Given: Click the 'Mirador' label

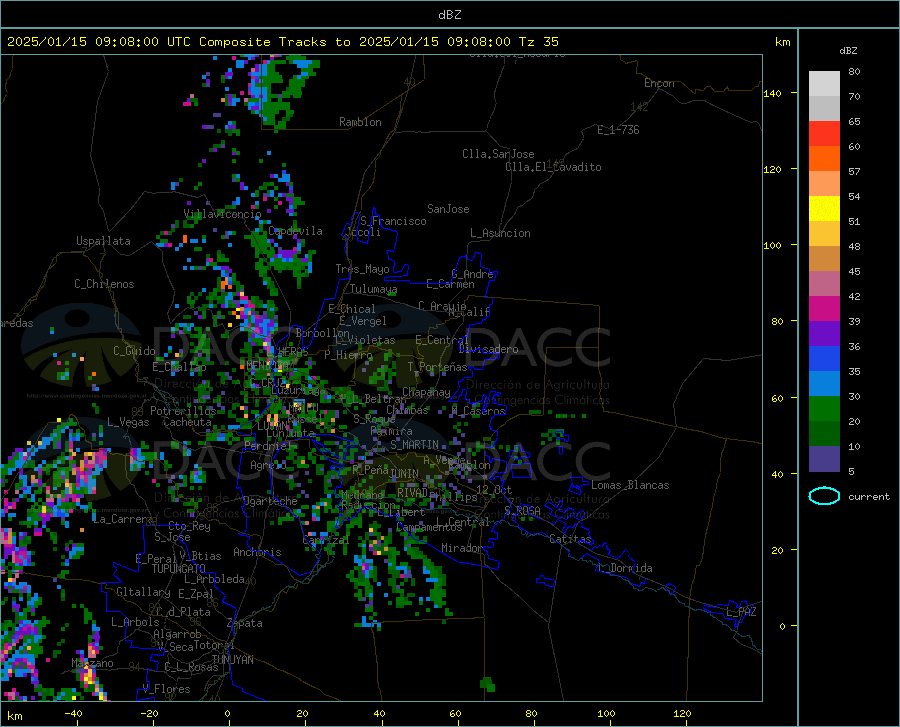Looking at the screenshot, I should coord(461,548).
